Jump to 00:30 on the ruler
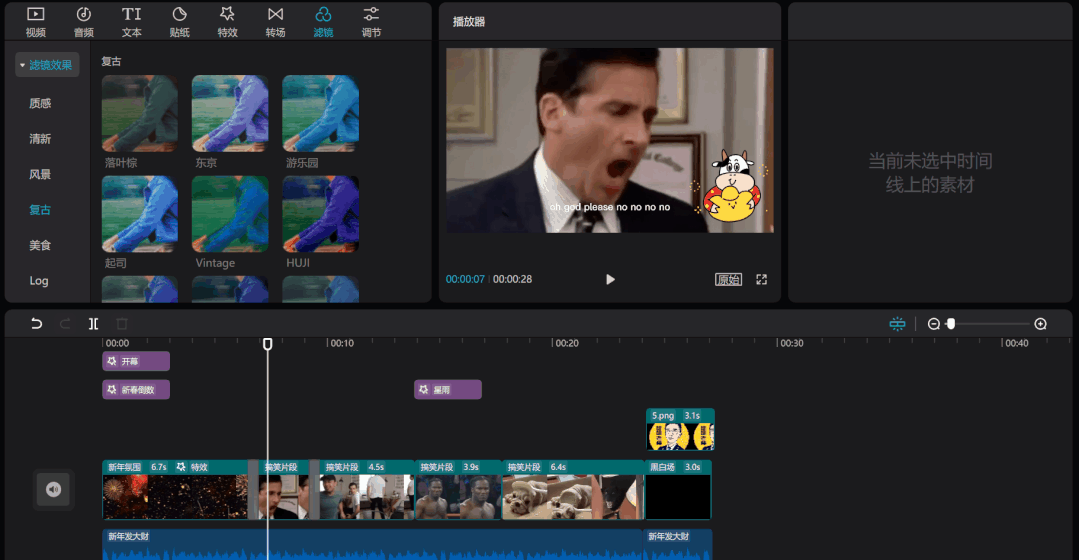This screenshot has width=1079, height=560. click(791, 343)
